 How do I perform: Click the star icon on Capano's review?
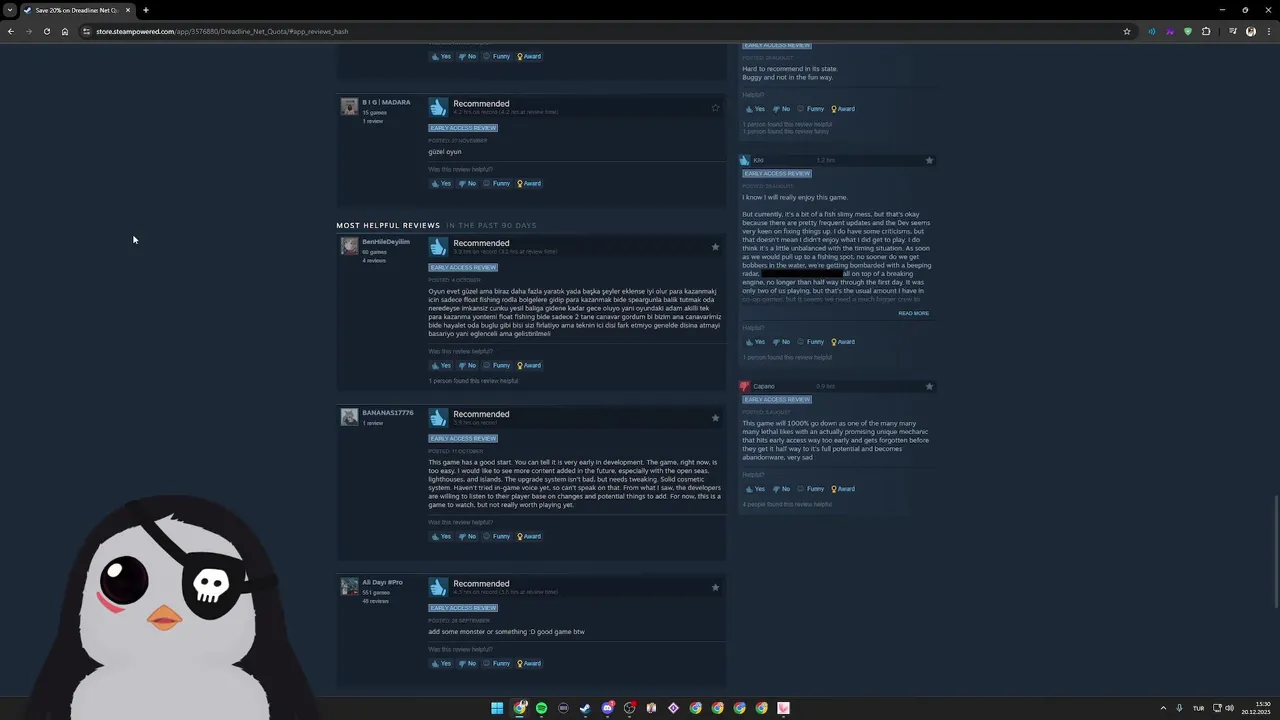point(929,386)
